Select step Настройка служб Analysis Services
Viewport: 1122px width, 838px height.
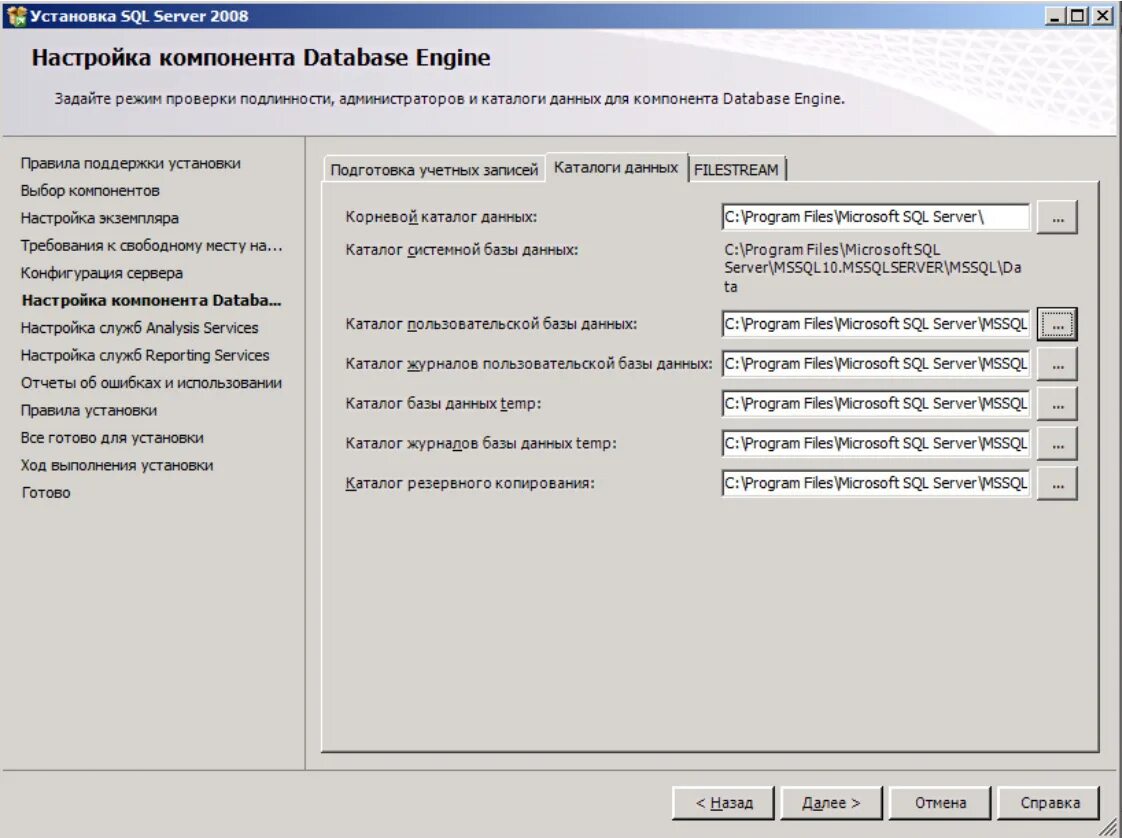(140, 328)
